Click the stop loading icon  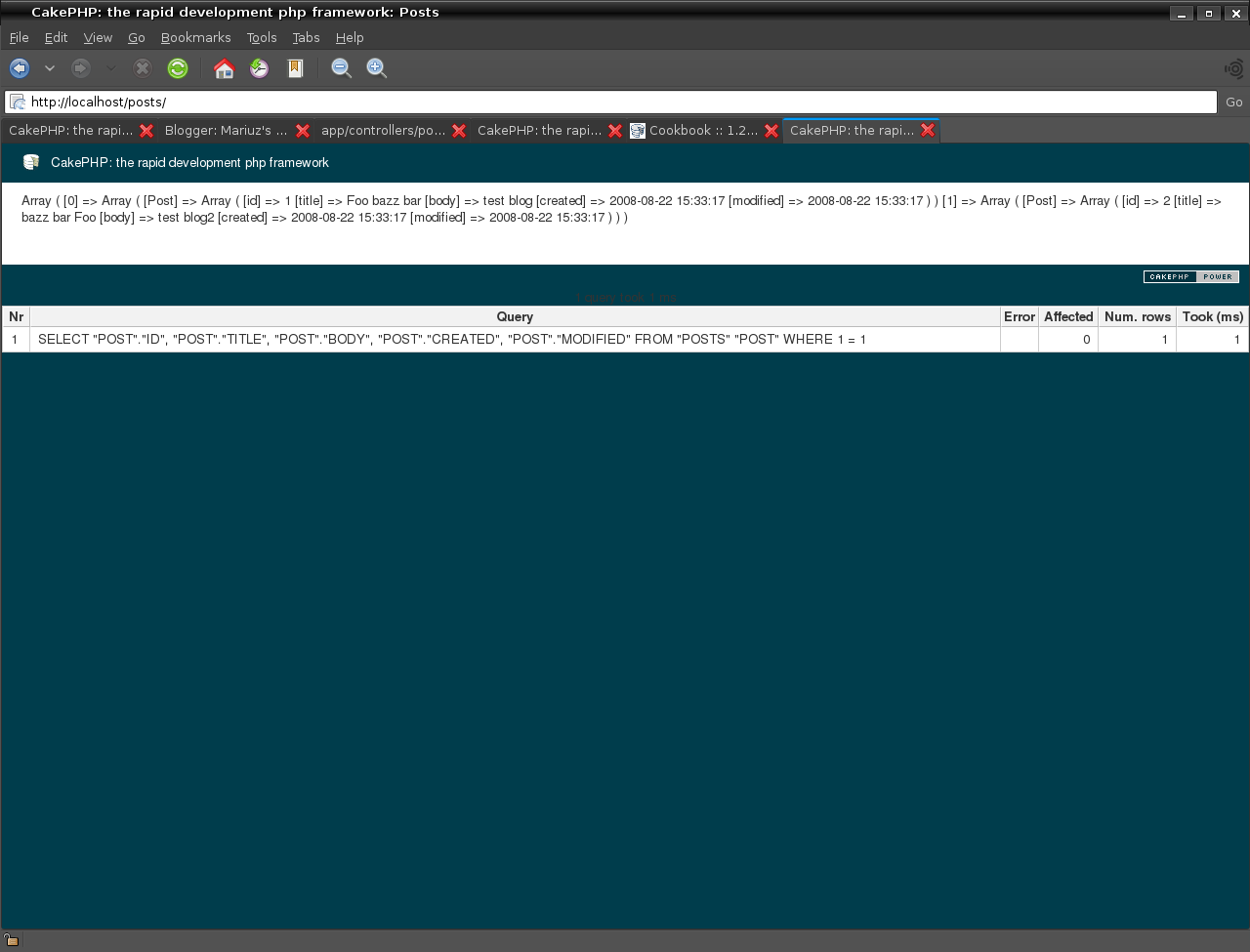[x=143, y=68]
